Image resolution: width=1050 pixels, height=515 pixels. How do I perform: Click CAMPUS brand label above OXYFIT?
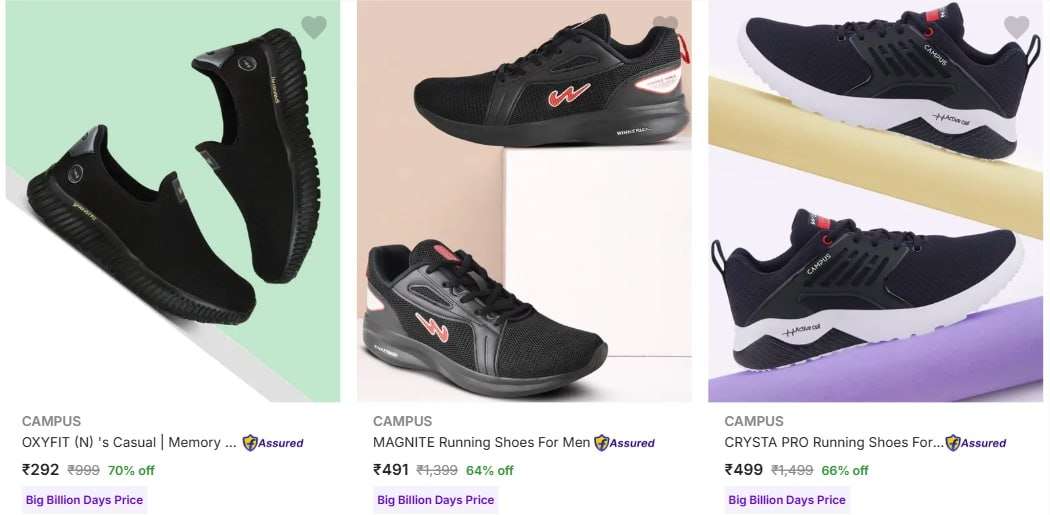coord(51,421)
